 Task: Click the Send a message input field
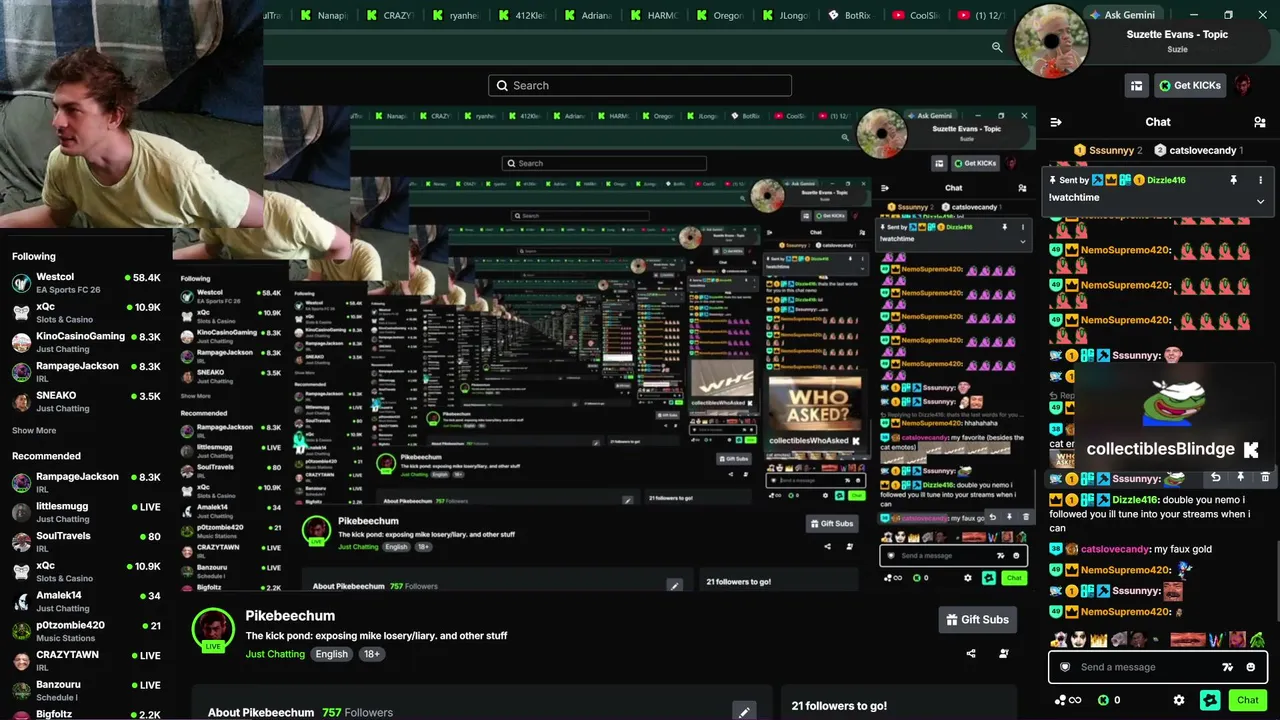click(1157, 667)
